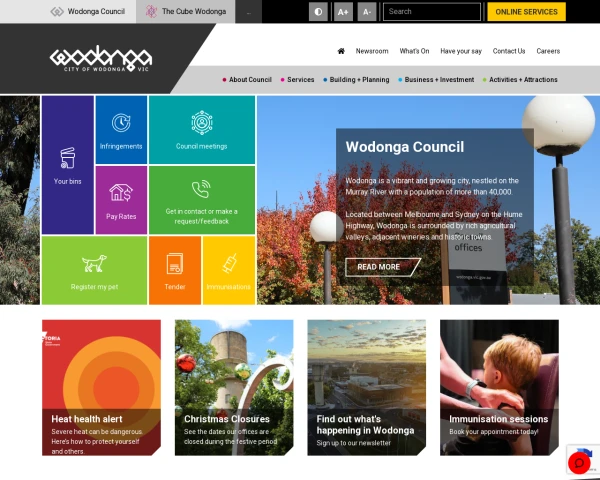
Task: Click the ONLINE SERVICES button
Action: pos(527,12)
